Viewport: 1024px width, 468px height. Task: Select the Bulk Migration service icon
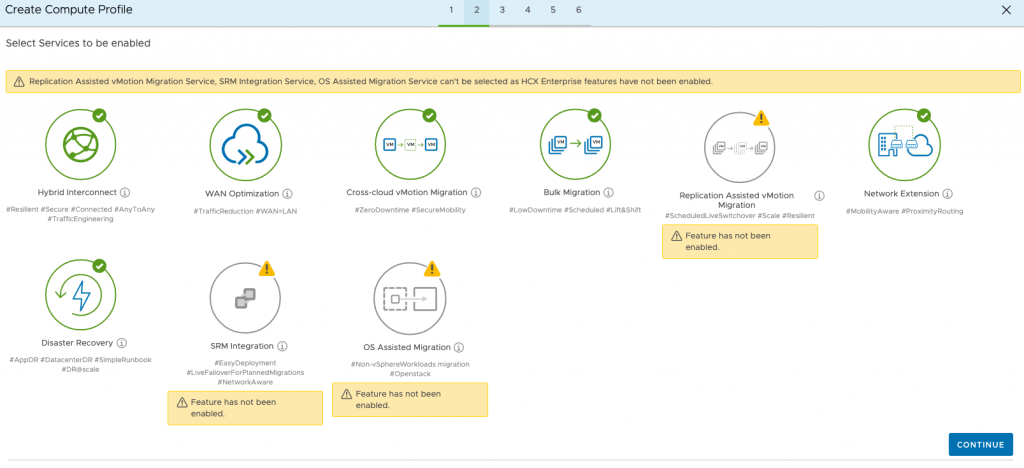pyautogui.click(x=576, y=144)
